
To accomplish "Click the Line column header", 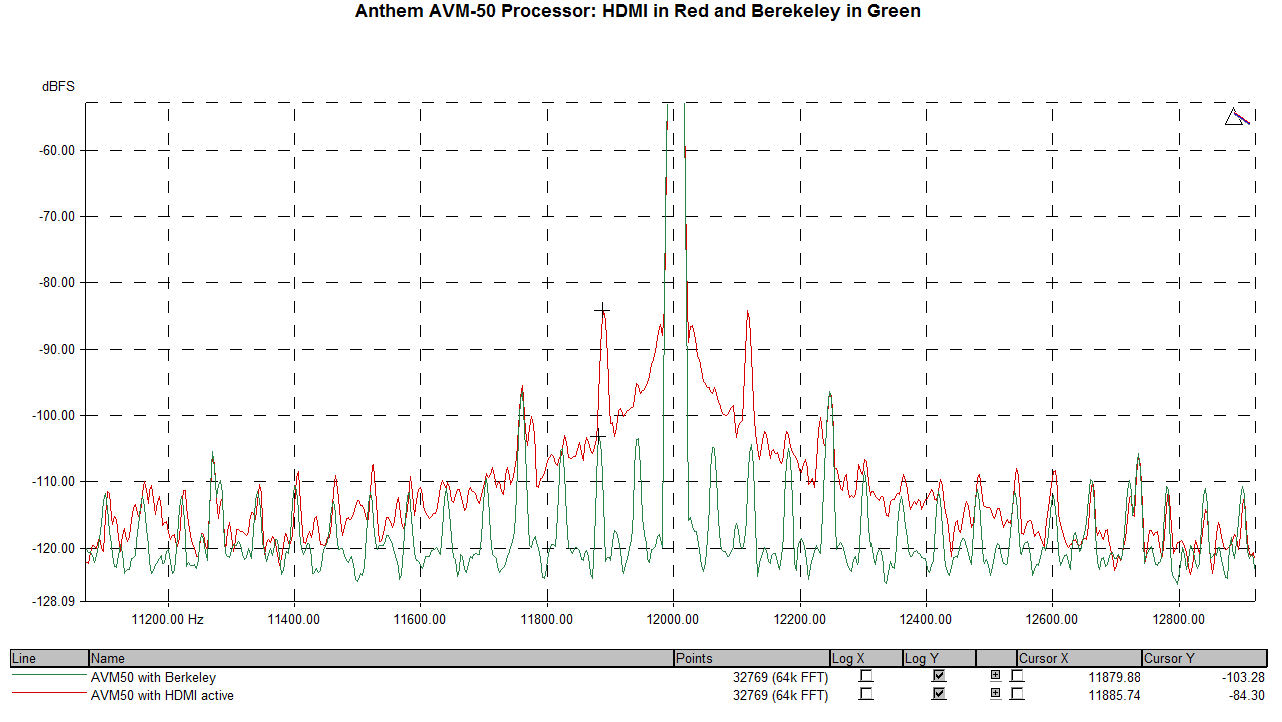I will [x=49, y=658].
